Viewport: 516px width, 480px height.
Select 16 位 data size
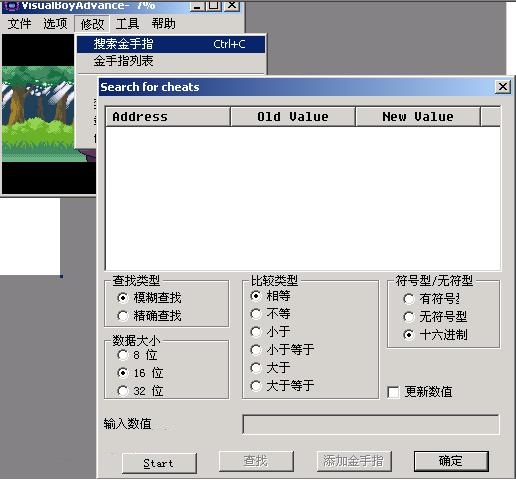(140, 373)
